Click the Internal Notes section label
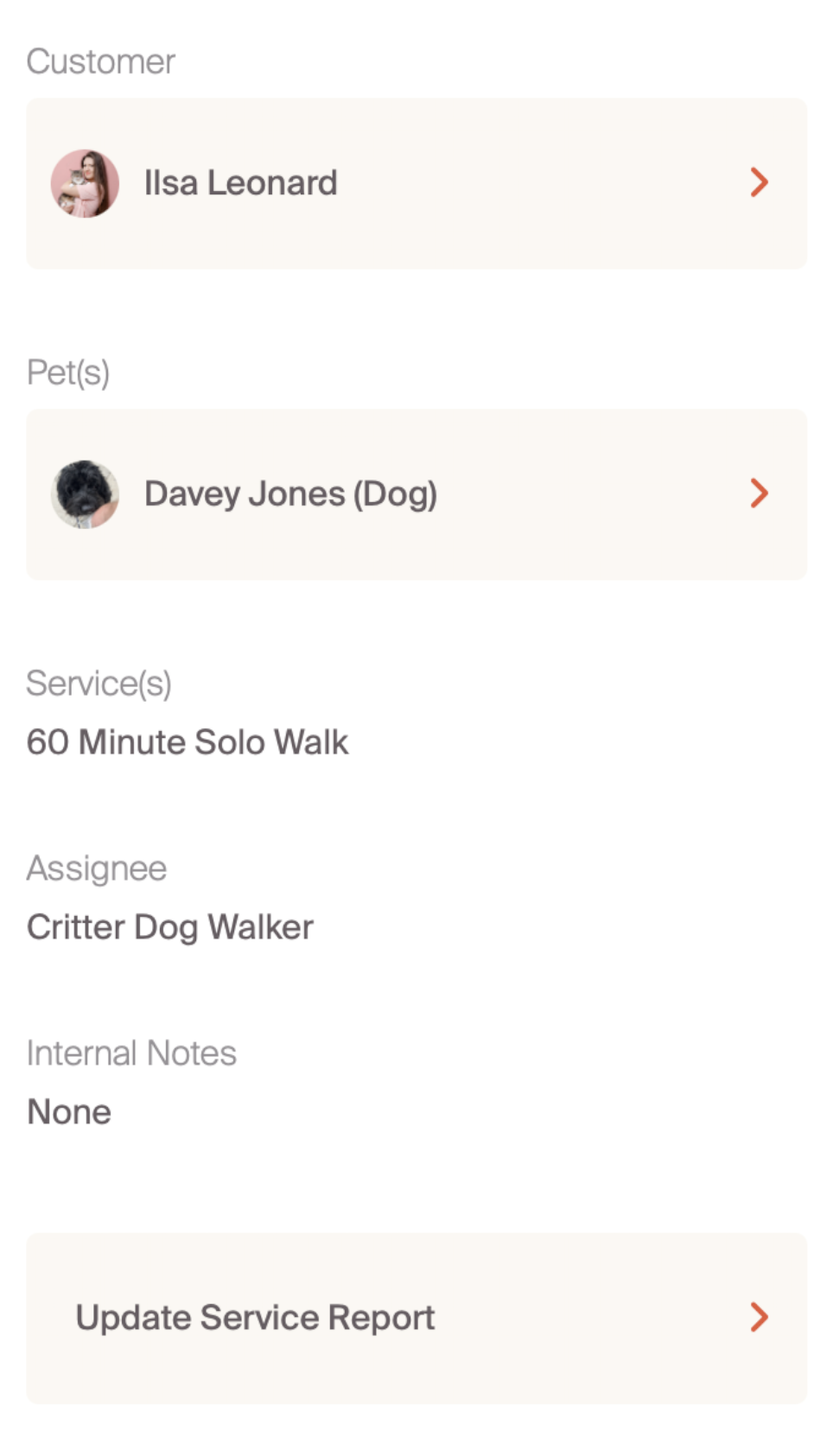 click(x=131, y=1053)
